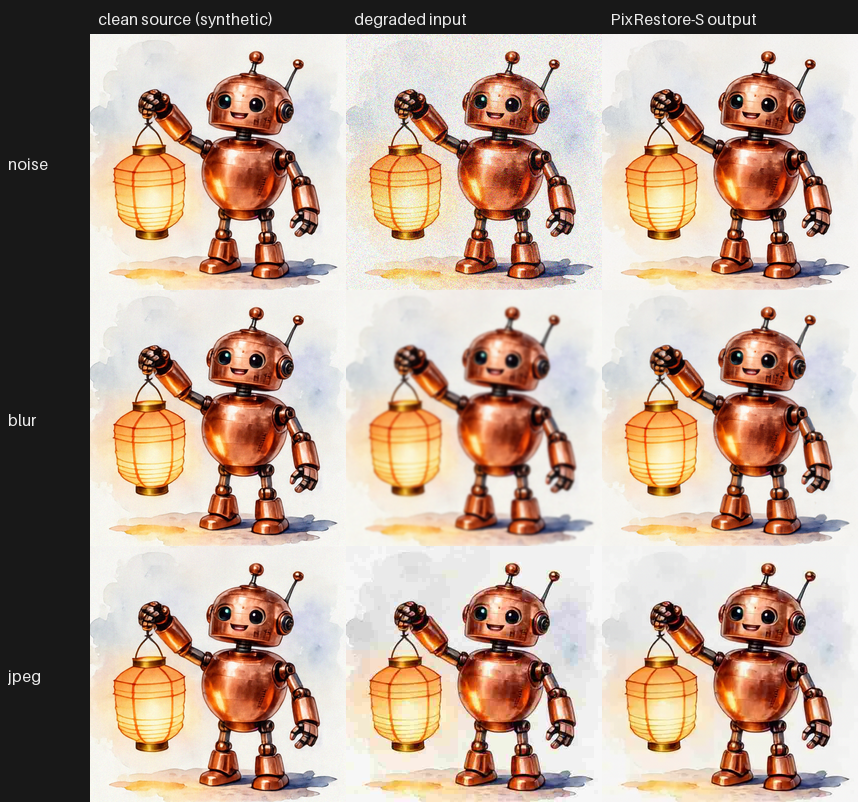The image size is (858, 802).
Task: Select the 'PixRestore-S output' column header
Action: pos(683,20)
